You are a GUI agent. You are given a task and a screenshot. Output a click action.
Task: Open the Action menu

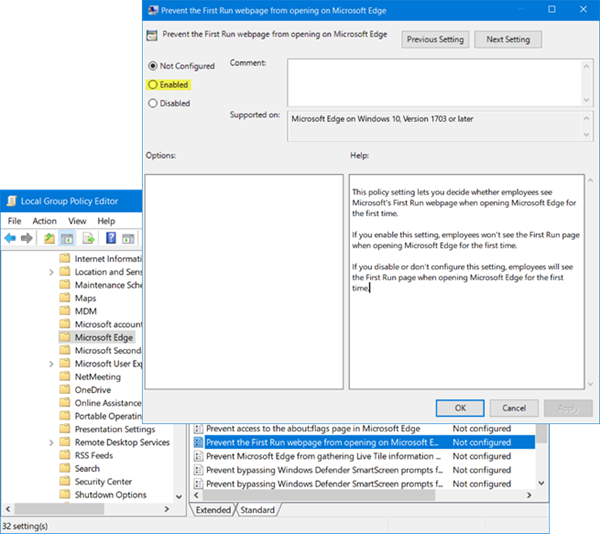click(x=44, y=221)
